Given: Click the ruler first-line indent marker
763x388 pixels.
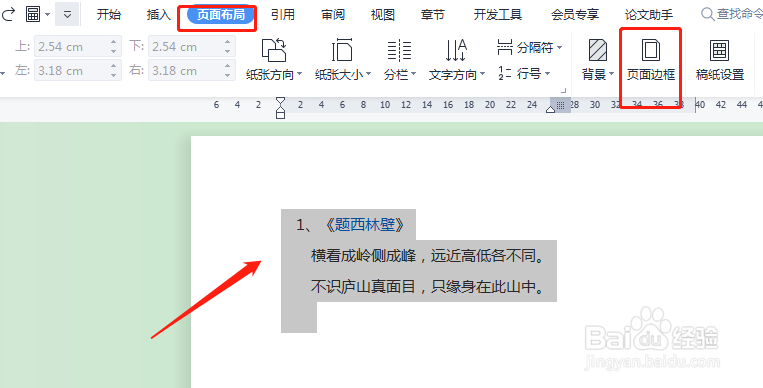Looking at the screenshot, I should [280, 102].
